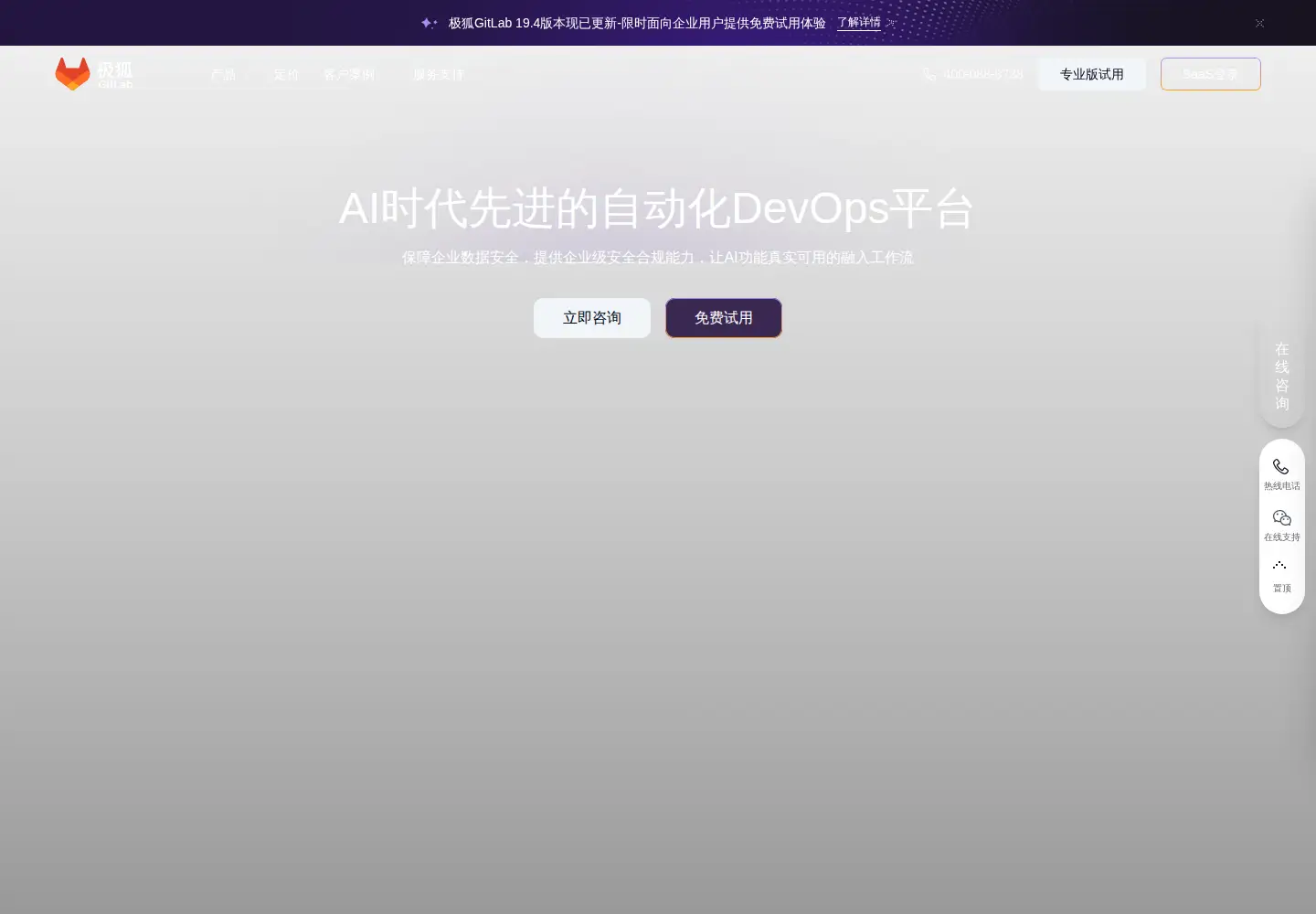Click the SaaS登录 button
The image size is (1316, 914).
(1211, 74)
